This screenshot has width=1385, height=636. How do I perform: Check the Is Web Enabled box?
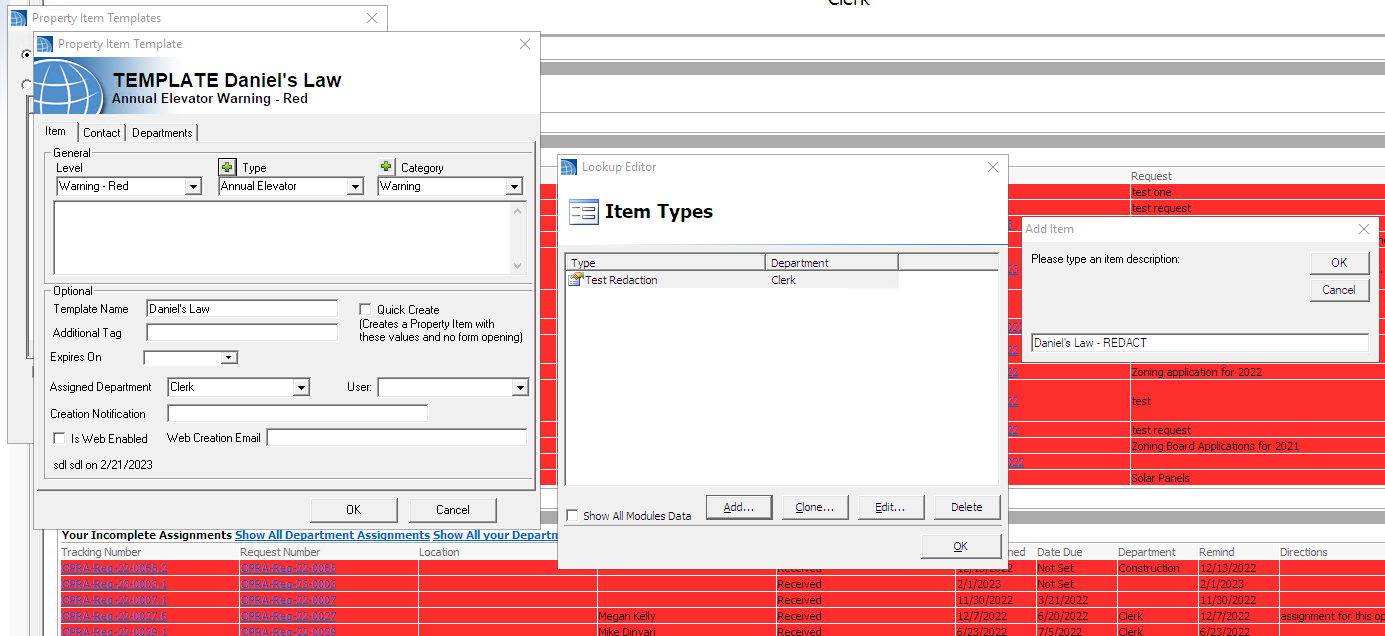click(x=61, y=438)
